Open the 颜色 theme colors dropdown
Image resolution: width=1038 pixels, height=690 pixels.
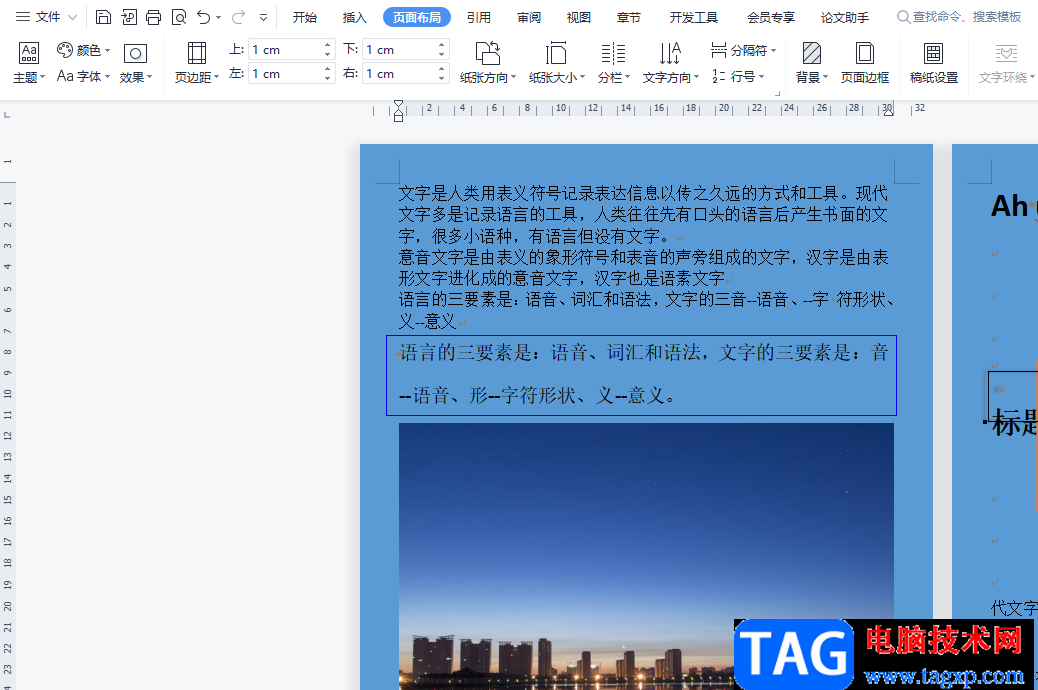click(84, 50)
